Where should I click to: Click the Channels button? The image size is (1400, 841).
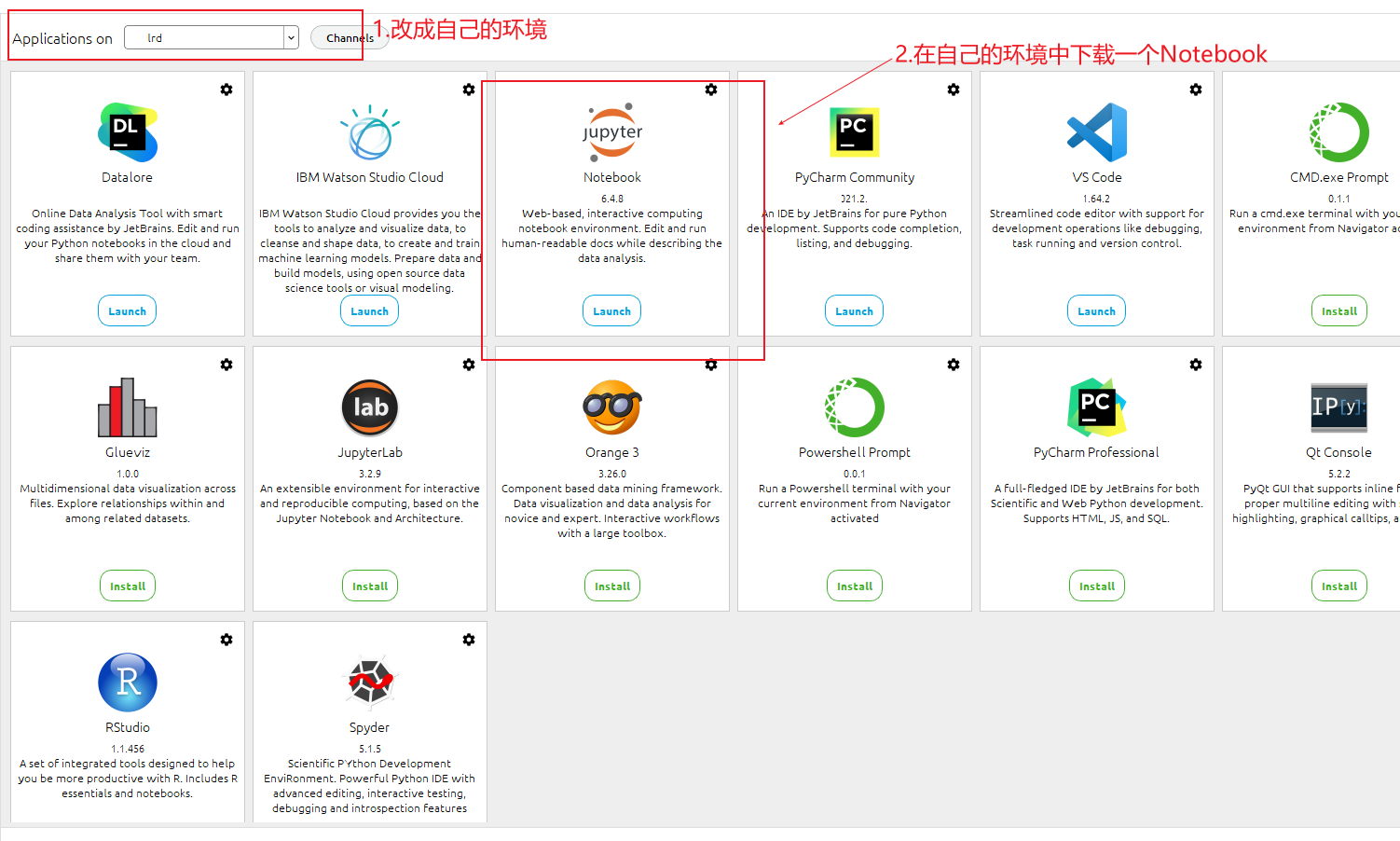tap(350, 37)
